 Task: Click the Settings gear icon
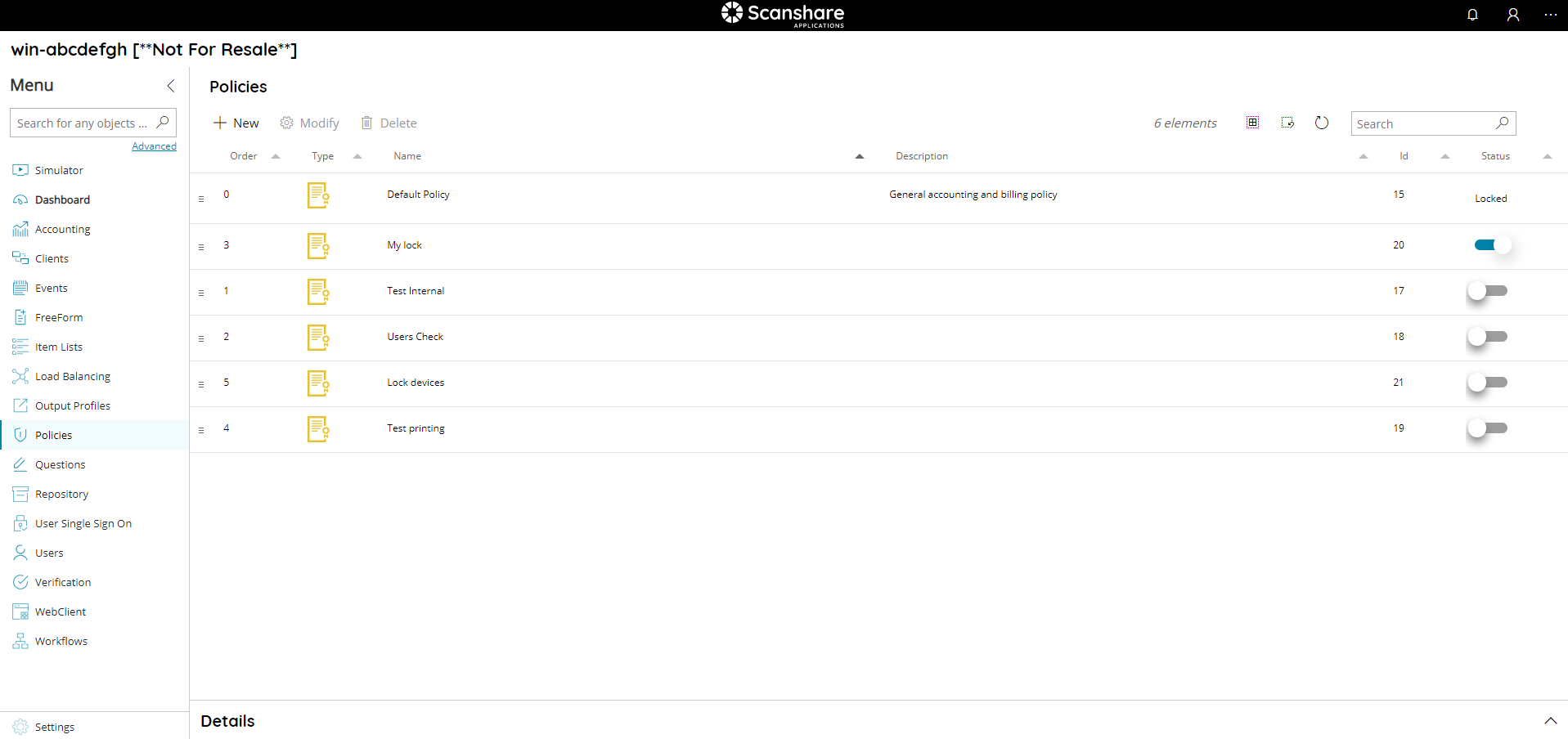(20, 727)
